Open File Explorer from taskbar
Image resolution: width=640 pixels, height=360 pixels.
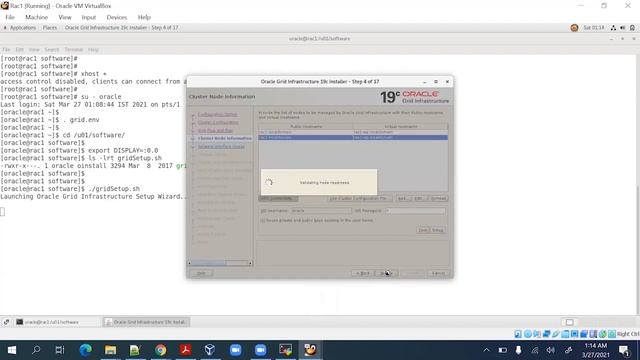click(110, 350)
